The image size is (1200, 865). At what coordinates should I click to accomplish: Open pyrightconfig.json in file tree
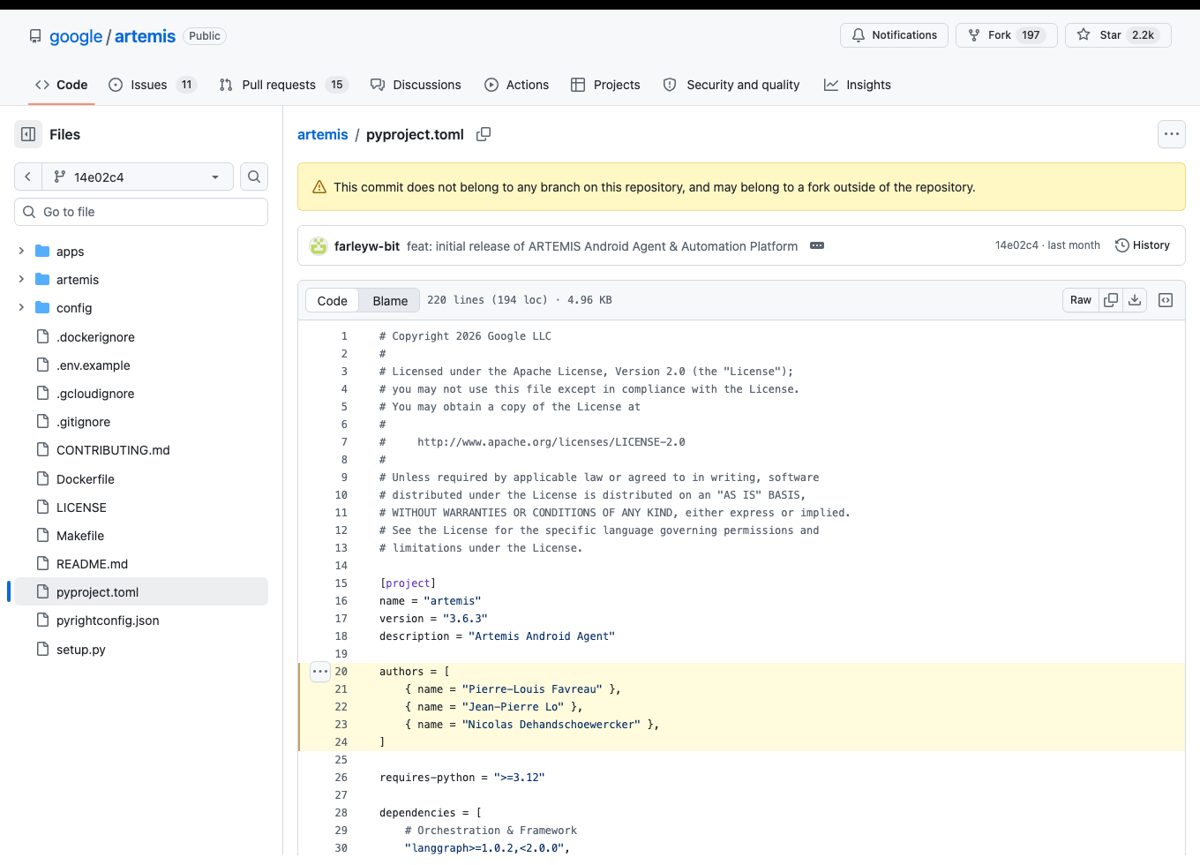[x=107, y=620]
